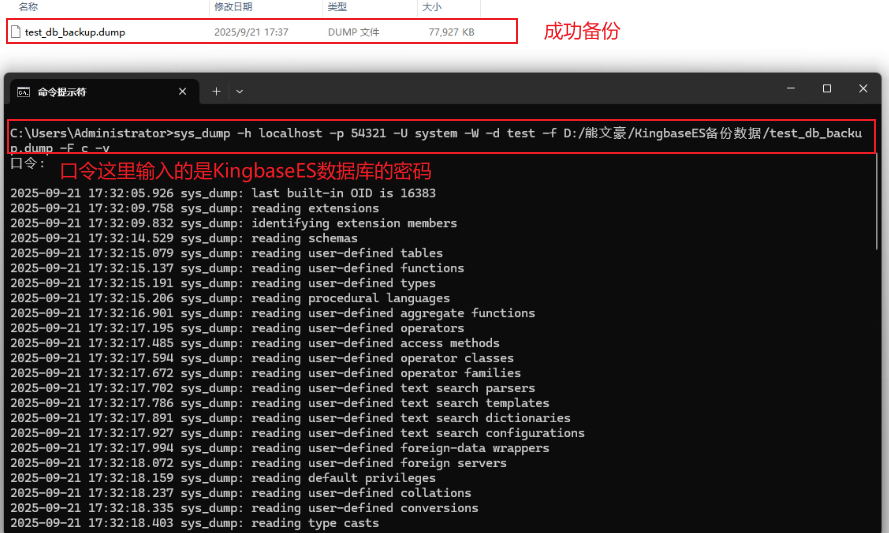Click the 2025/9/21 17:37 modified date cell
The height and width of the screenshot is (533, 889).
[x=251, y=32]
